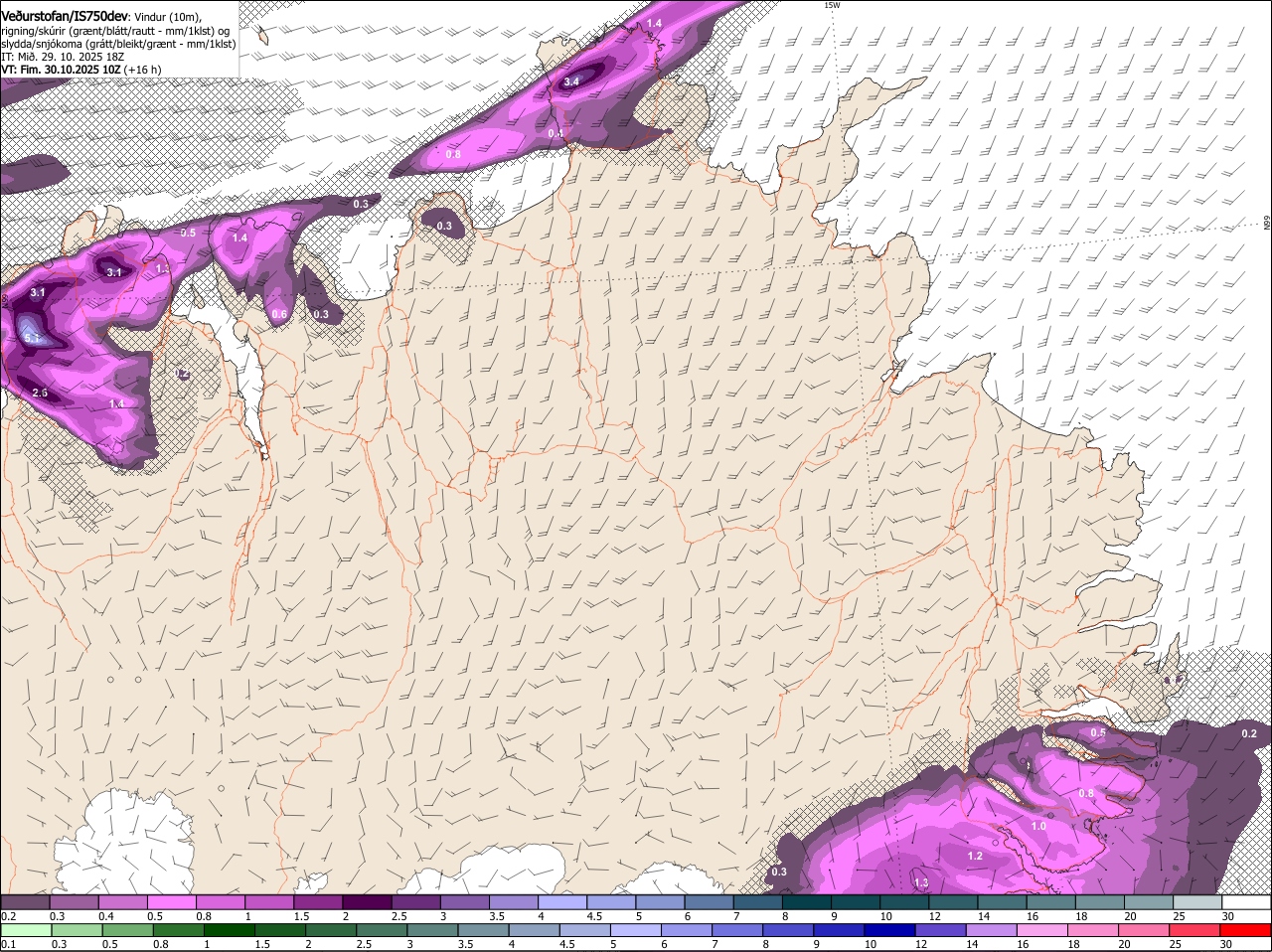Select the darkest purple swatch labeled 2, upper legend
This screenshot has width=1272, height=952.
366,902
